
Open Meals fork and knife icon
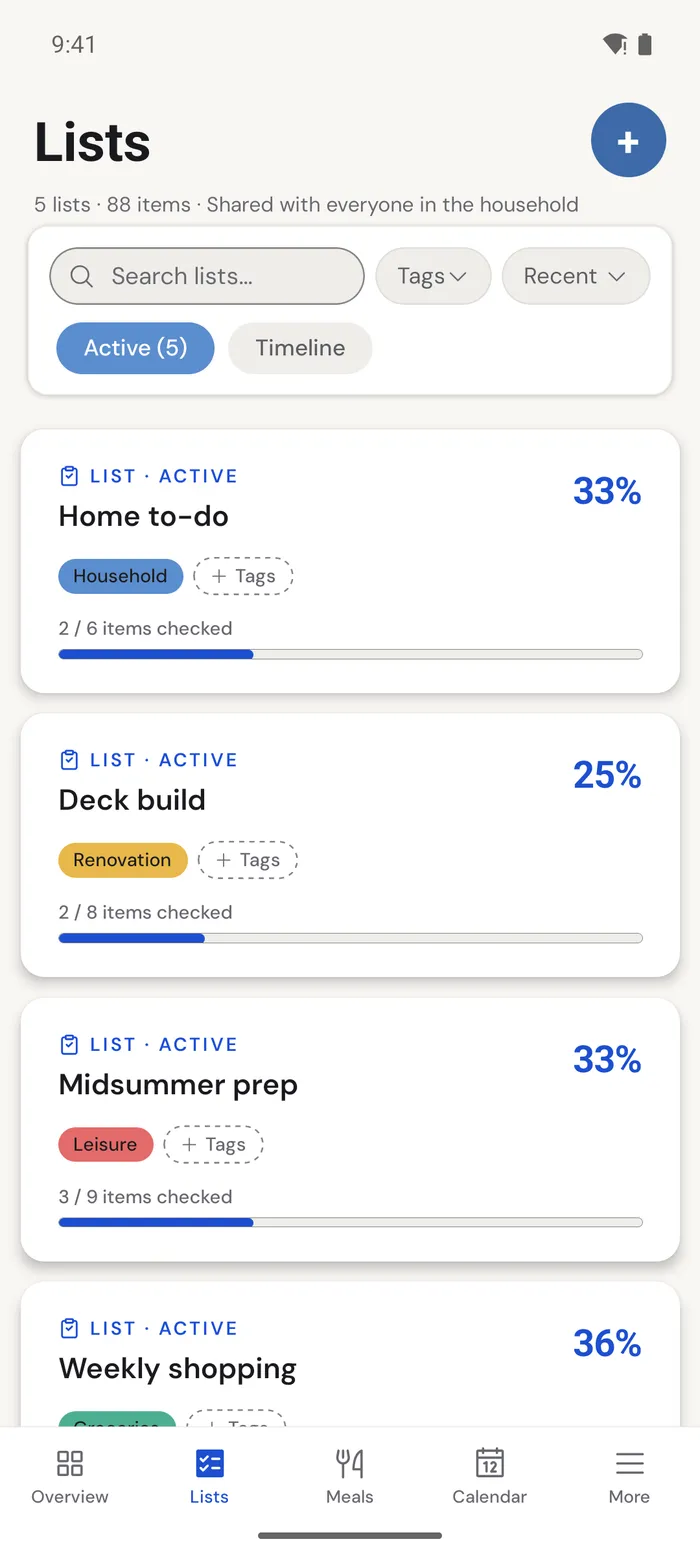coord(350,1464)
